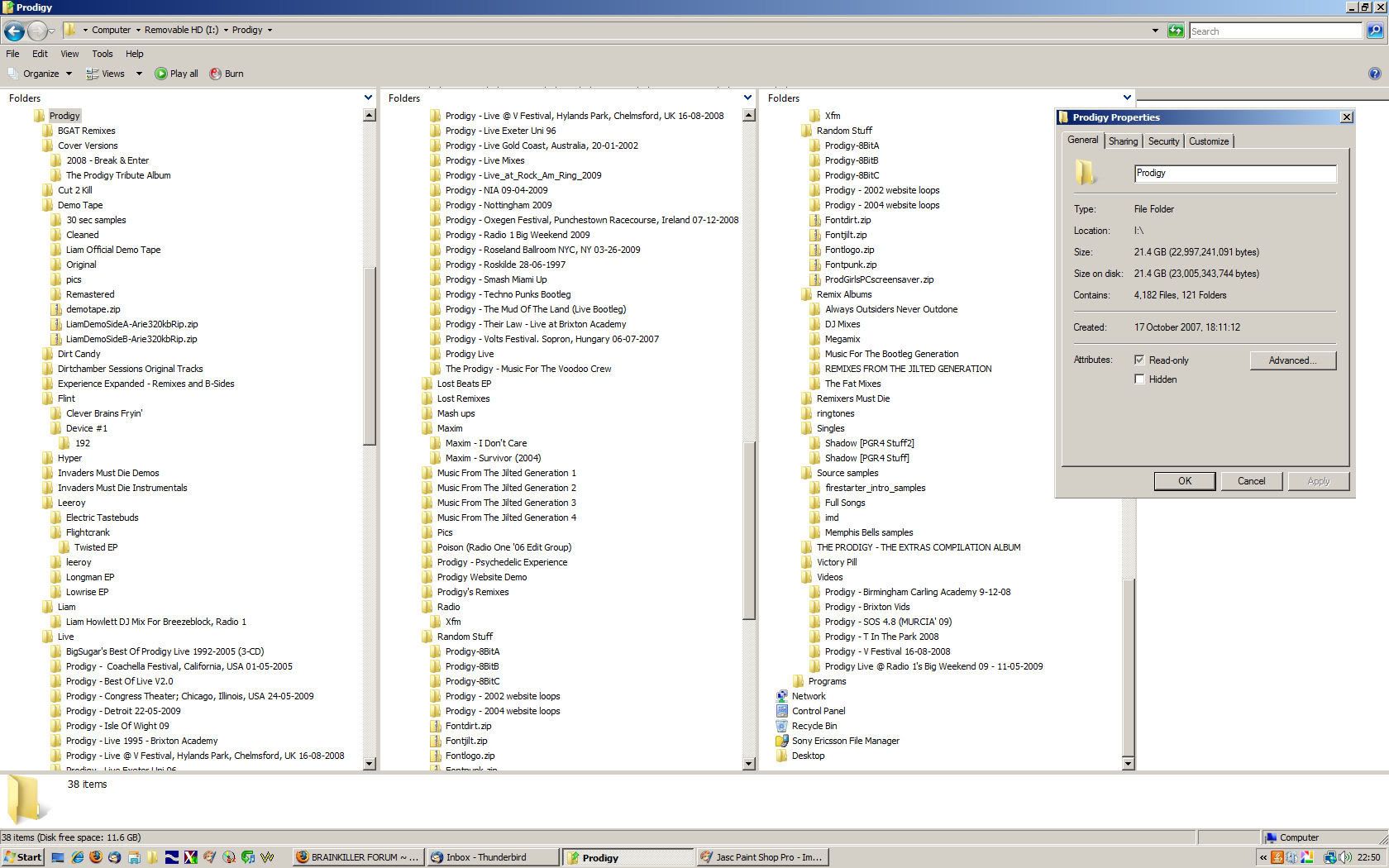Click address bar folder icon
Screen dimensions: 1389x868
coord(70,30)
